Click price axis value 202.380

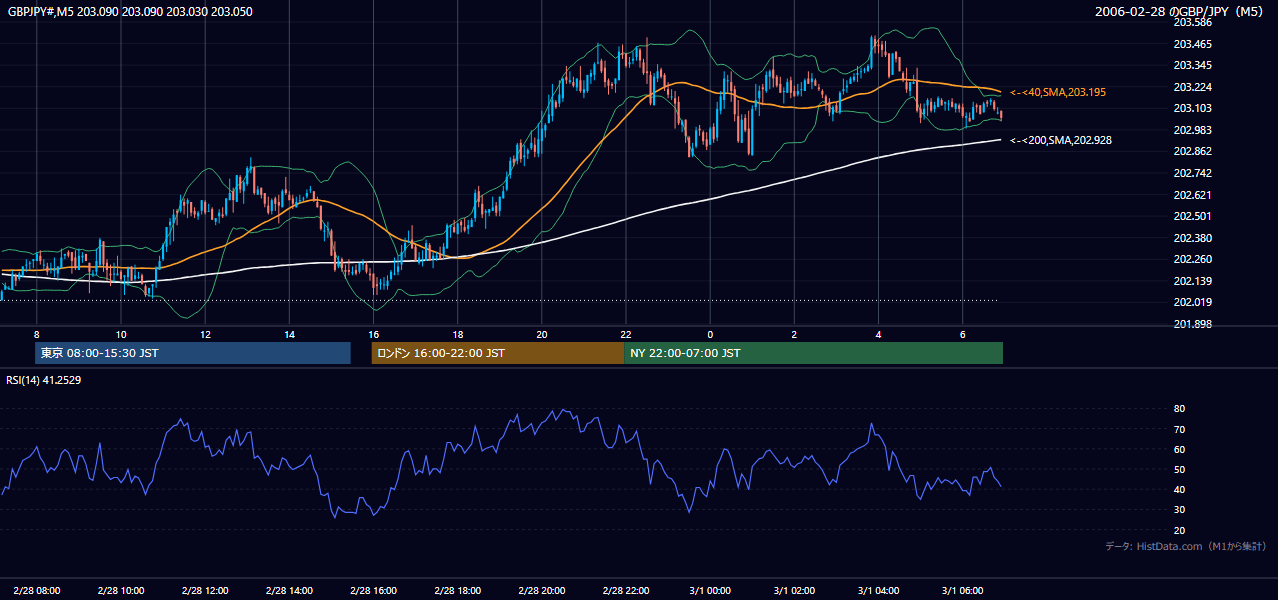coord(1192,238)
